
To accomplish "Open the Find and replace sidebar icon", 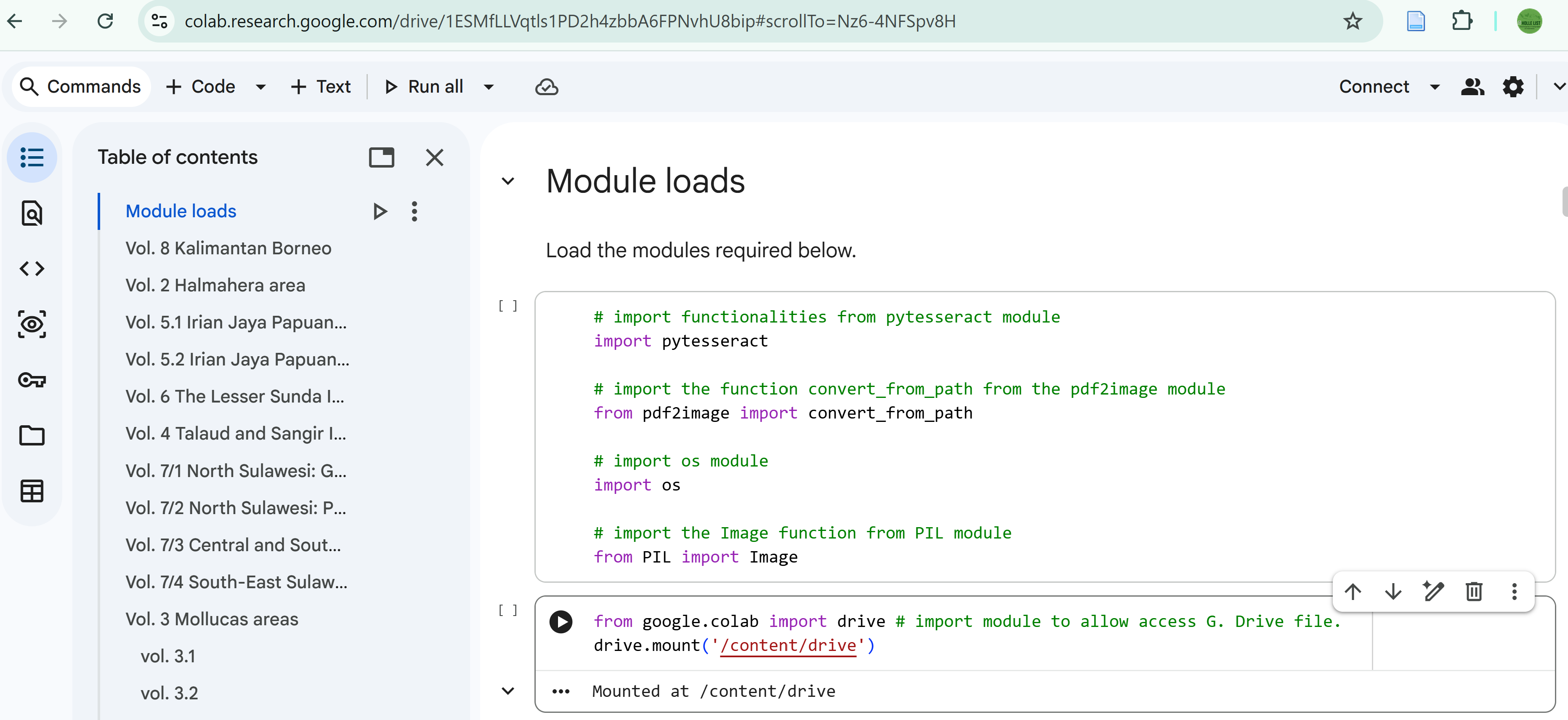I will [x=32, y=213].
